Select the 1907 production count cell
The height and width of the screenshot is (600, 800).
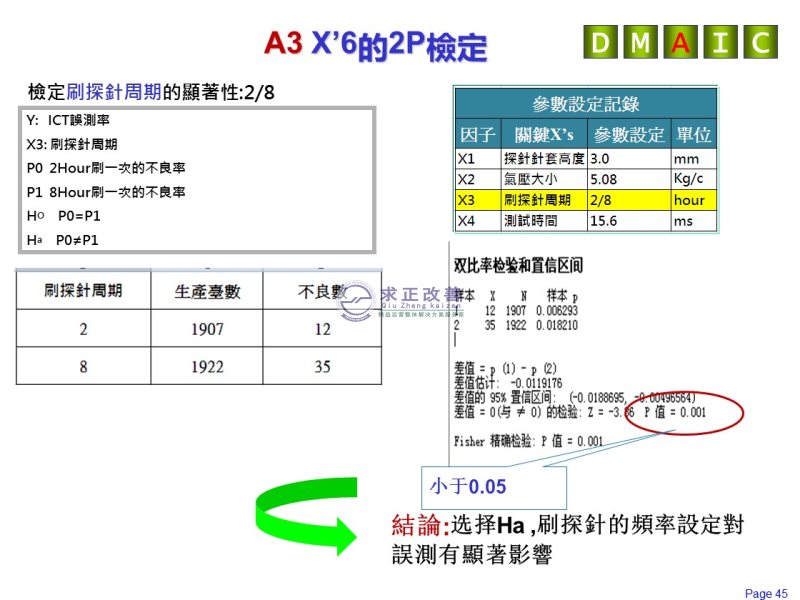tap(207, 328)
